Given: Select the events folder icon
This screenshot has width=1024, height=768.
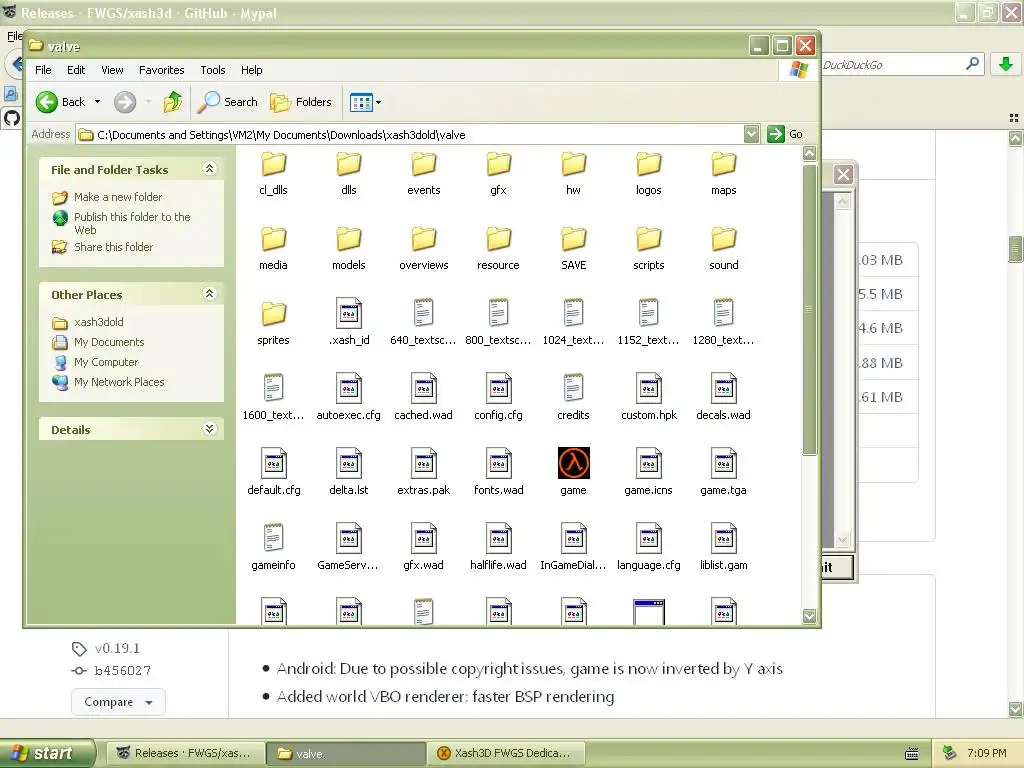Looking at the screenshot, I should pyautogui.click(x=423, y=165).
